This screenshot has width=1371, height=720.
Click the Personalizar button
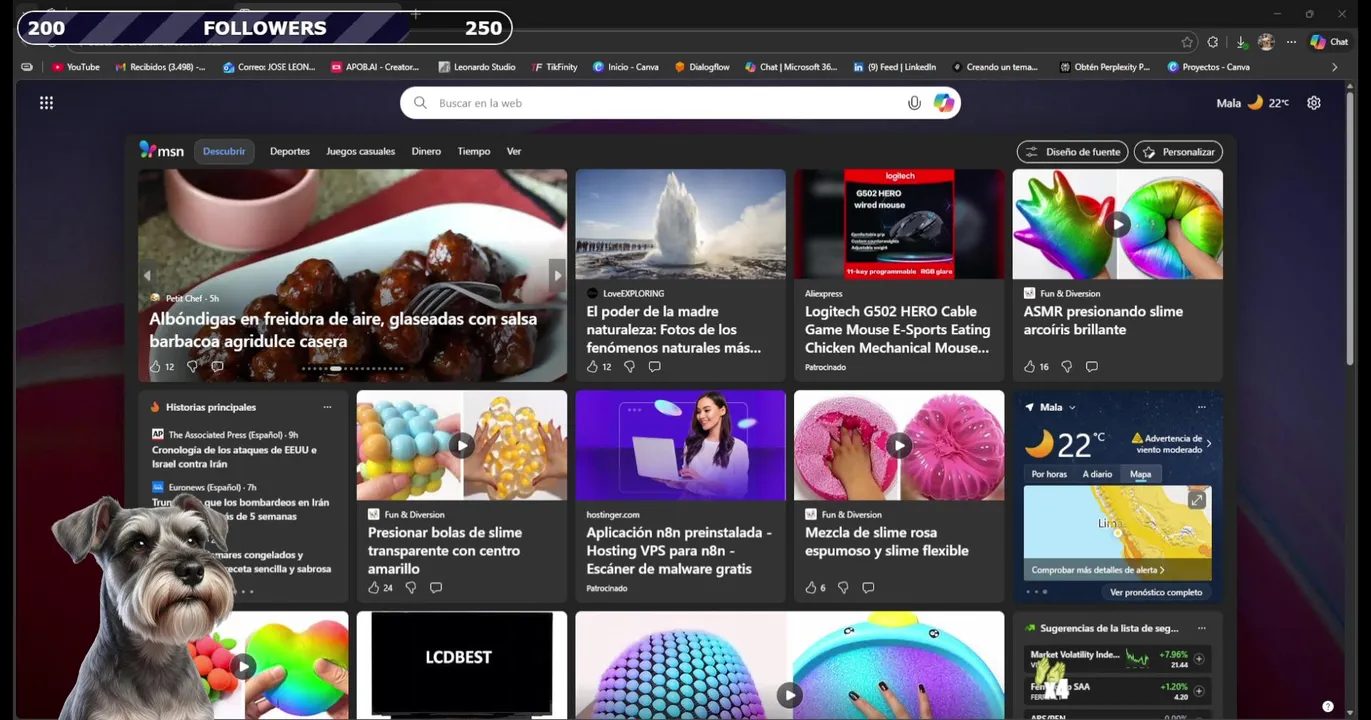(1178, 152)
